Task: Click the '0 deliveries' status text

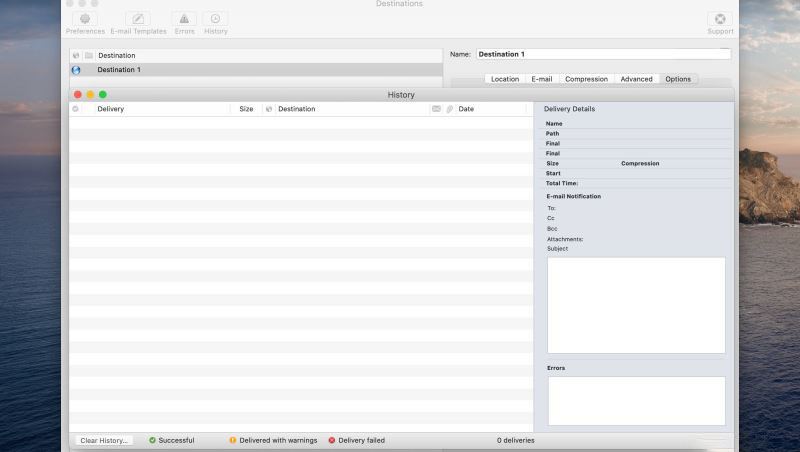Action: (516, 440)
